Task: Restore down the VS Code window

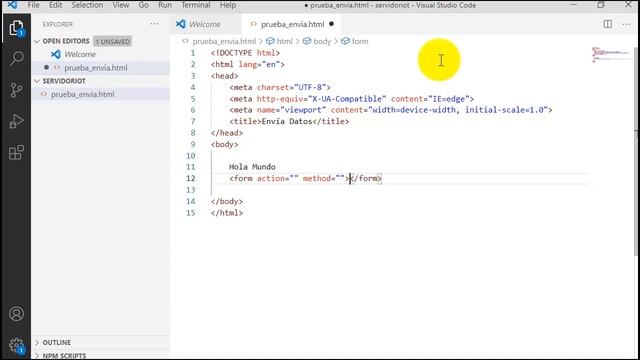Action: click(x=601, y=5)
